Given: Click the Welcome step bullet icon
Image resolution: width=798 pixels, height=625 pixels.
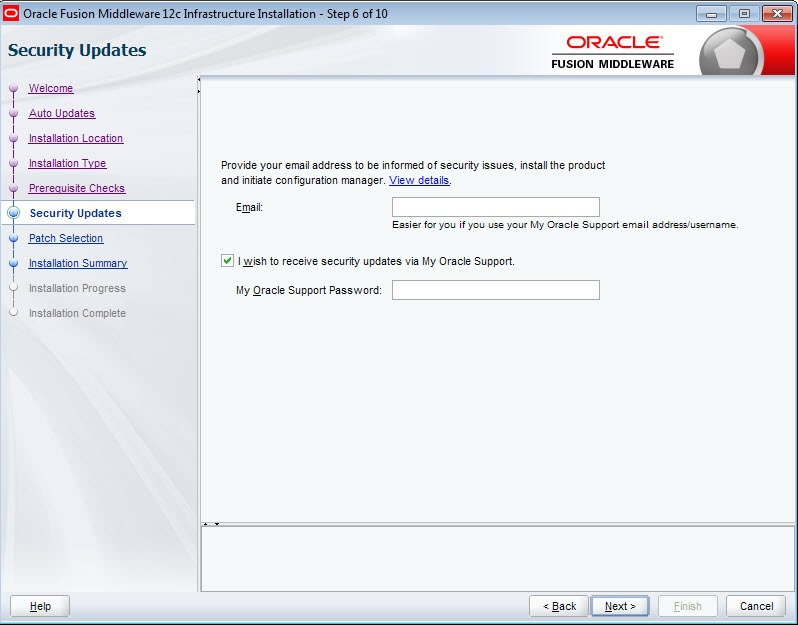Looking at the screenshot, I should tap(14, 89).
